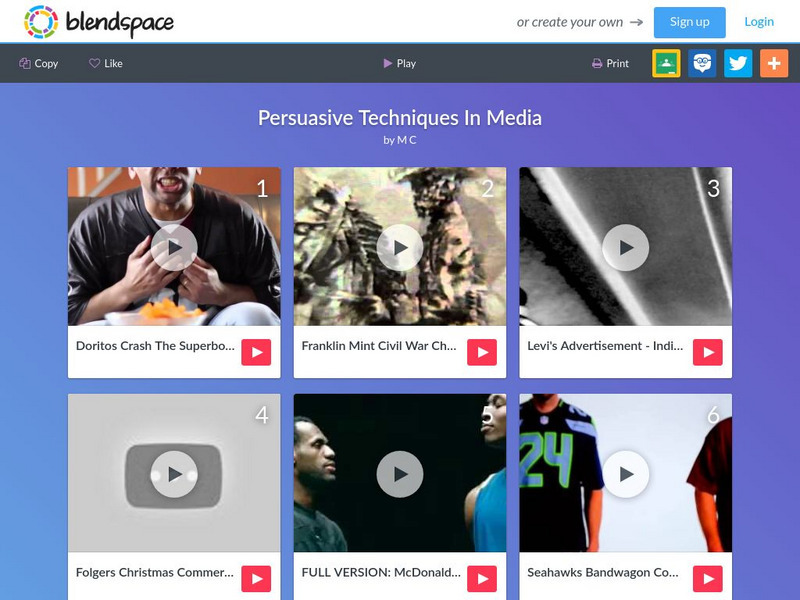This screenshot has height=600, width=800.
Task: Click red YouTube icon on Folgers card
Action: pos(256,579)
